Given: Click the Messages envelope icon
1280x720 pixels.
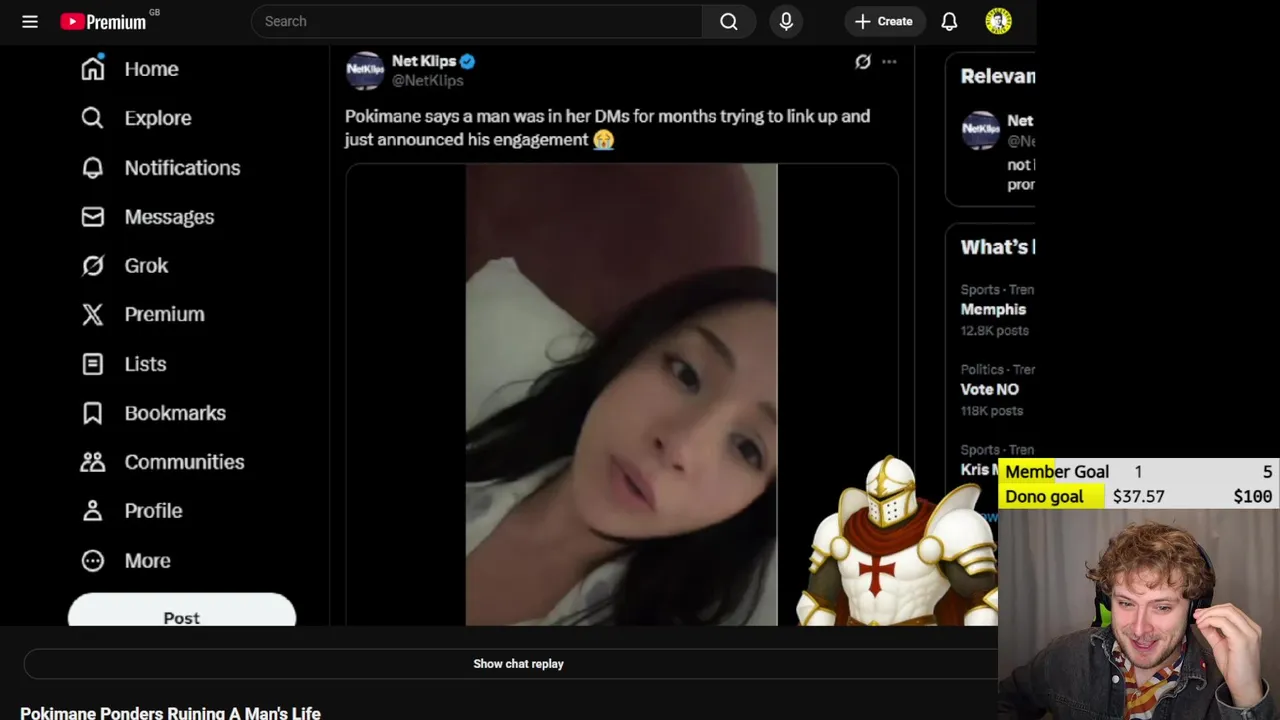Looking at the screenshot, I should (x=93, y=216).
